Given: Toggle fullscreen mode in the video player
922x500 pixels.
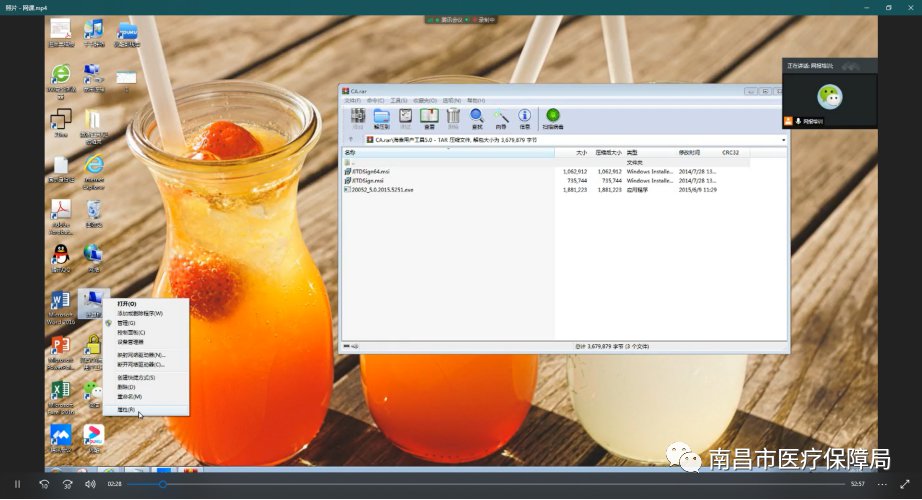Looking at the screenshot, I should pos(905,484).
